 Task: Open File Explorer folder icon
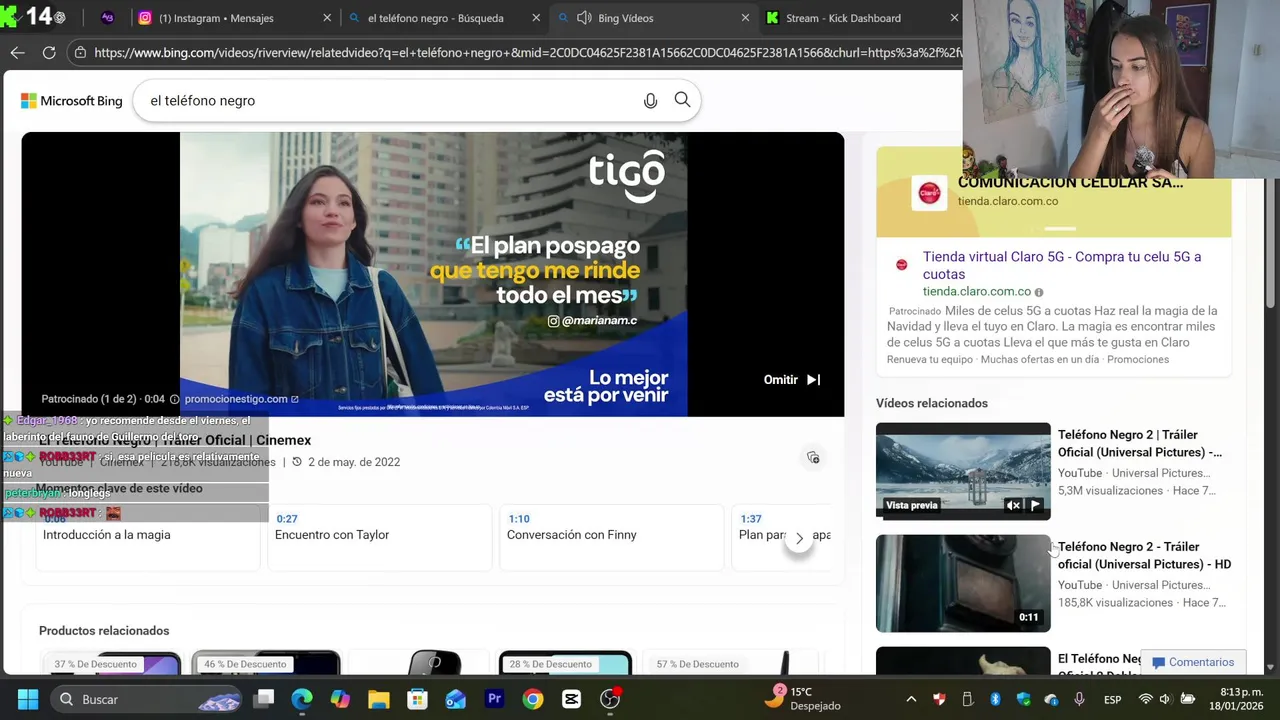pyautogui.click(x=379, y=699)
